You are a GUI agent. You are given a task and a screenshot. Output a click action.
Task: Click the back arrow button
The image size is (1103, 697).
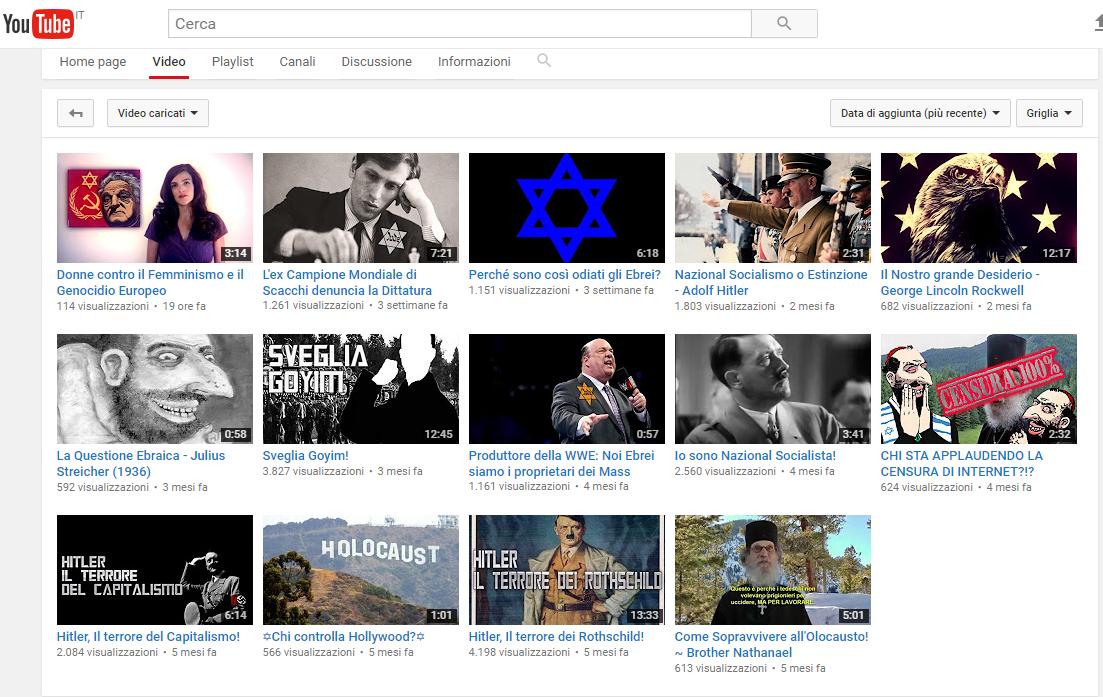point(75,113)
